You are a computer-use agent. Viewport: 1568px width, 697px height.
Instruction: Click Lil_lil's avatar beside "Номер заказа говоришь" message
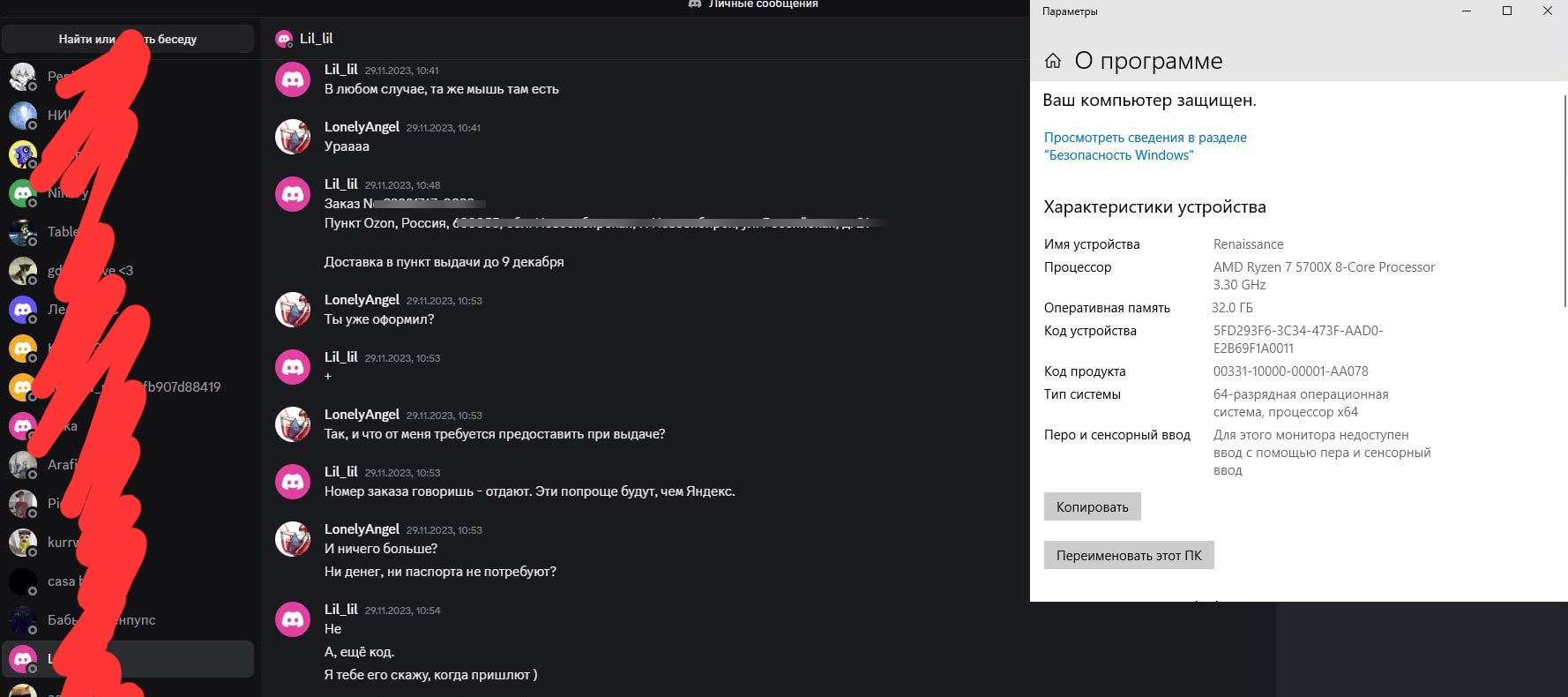pyautogui.click(x=293, y=482)
